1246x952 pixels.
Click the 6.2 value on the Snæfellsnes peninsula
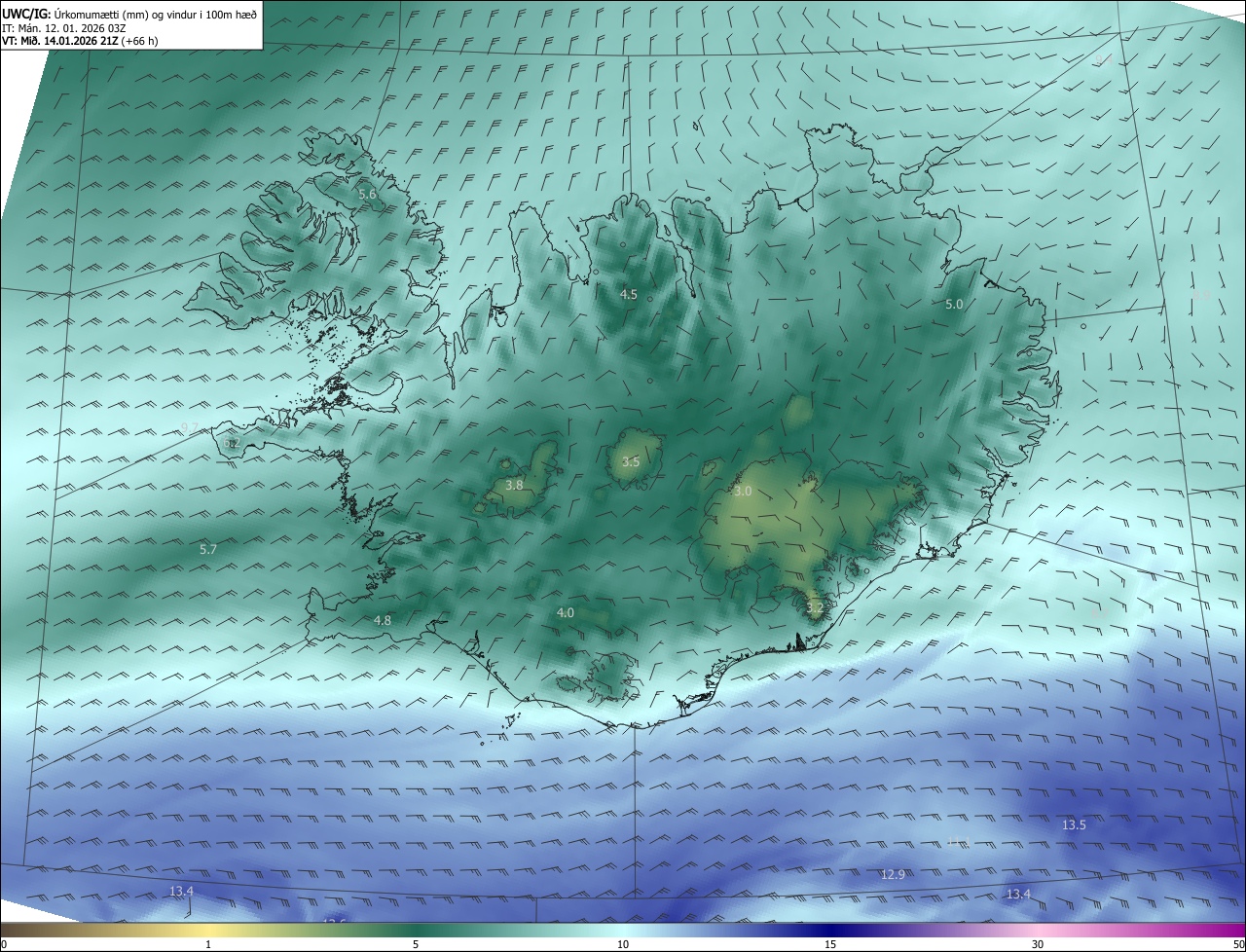[x=231, y=443]
